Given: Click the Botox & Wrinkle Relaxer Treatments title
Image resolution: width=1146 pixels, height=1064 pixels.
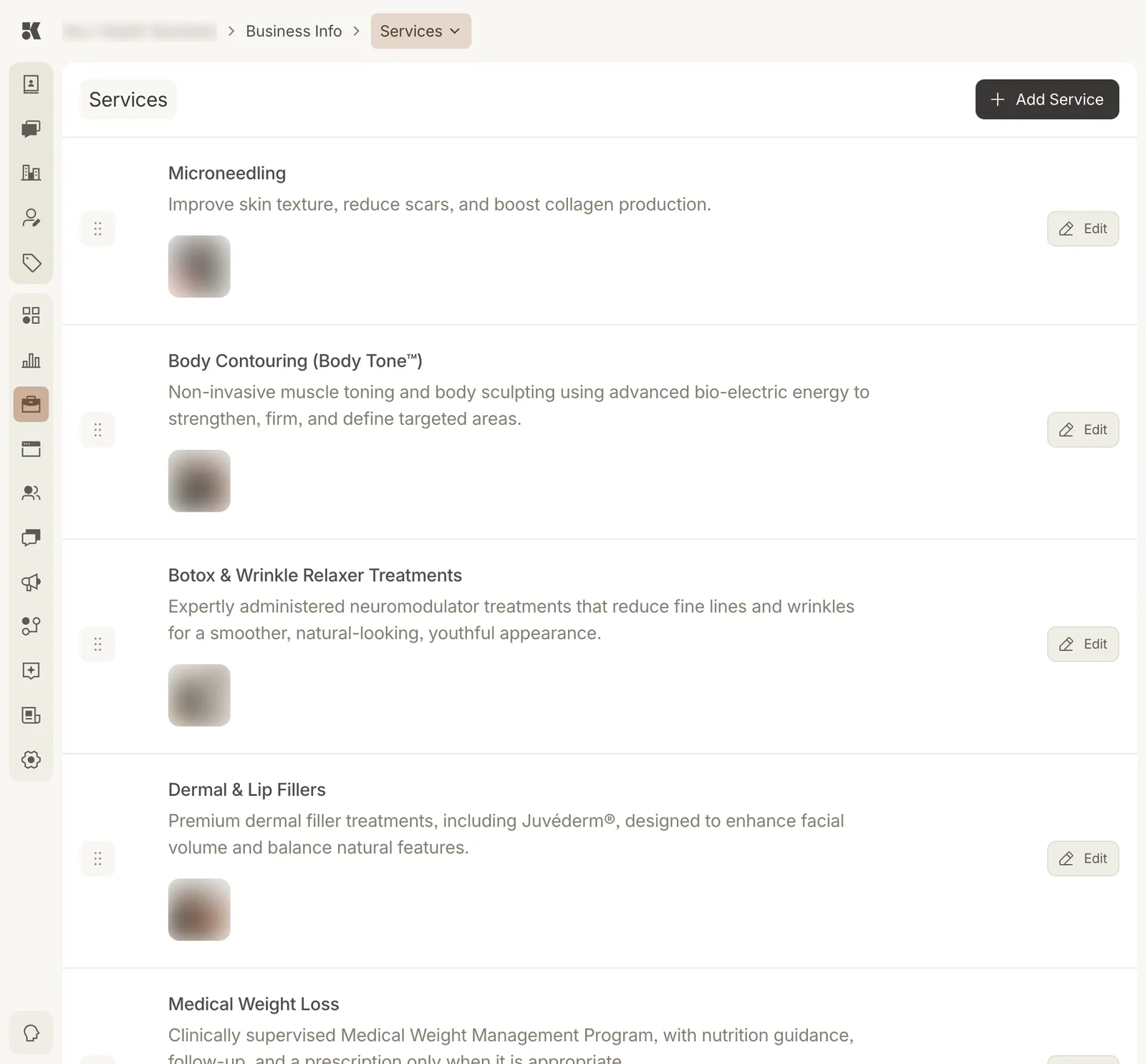Looking at the screenshot, I should (x=315, y=575).
